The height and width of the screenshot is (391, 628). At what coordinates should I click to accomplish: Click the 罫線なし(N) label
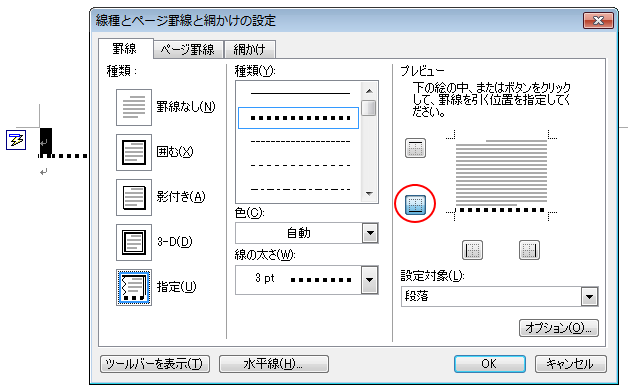186,107
